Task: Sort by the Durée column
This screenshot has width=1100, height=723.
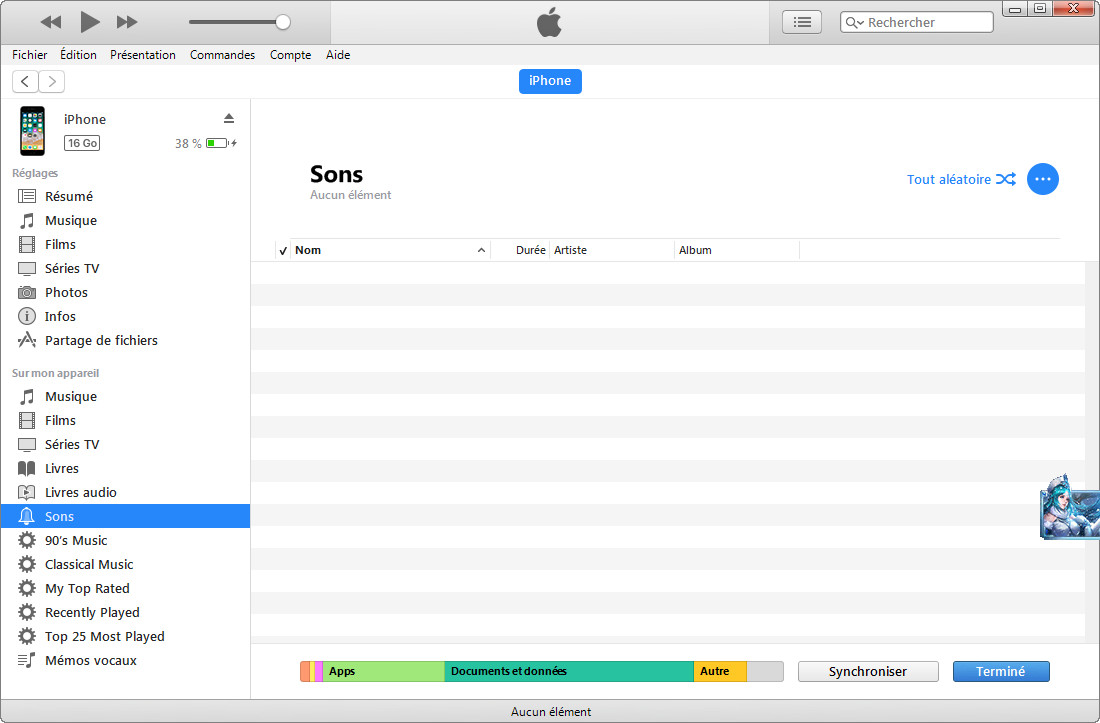Action: coord(521,250)
